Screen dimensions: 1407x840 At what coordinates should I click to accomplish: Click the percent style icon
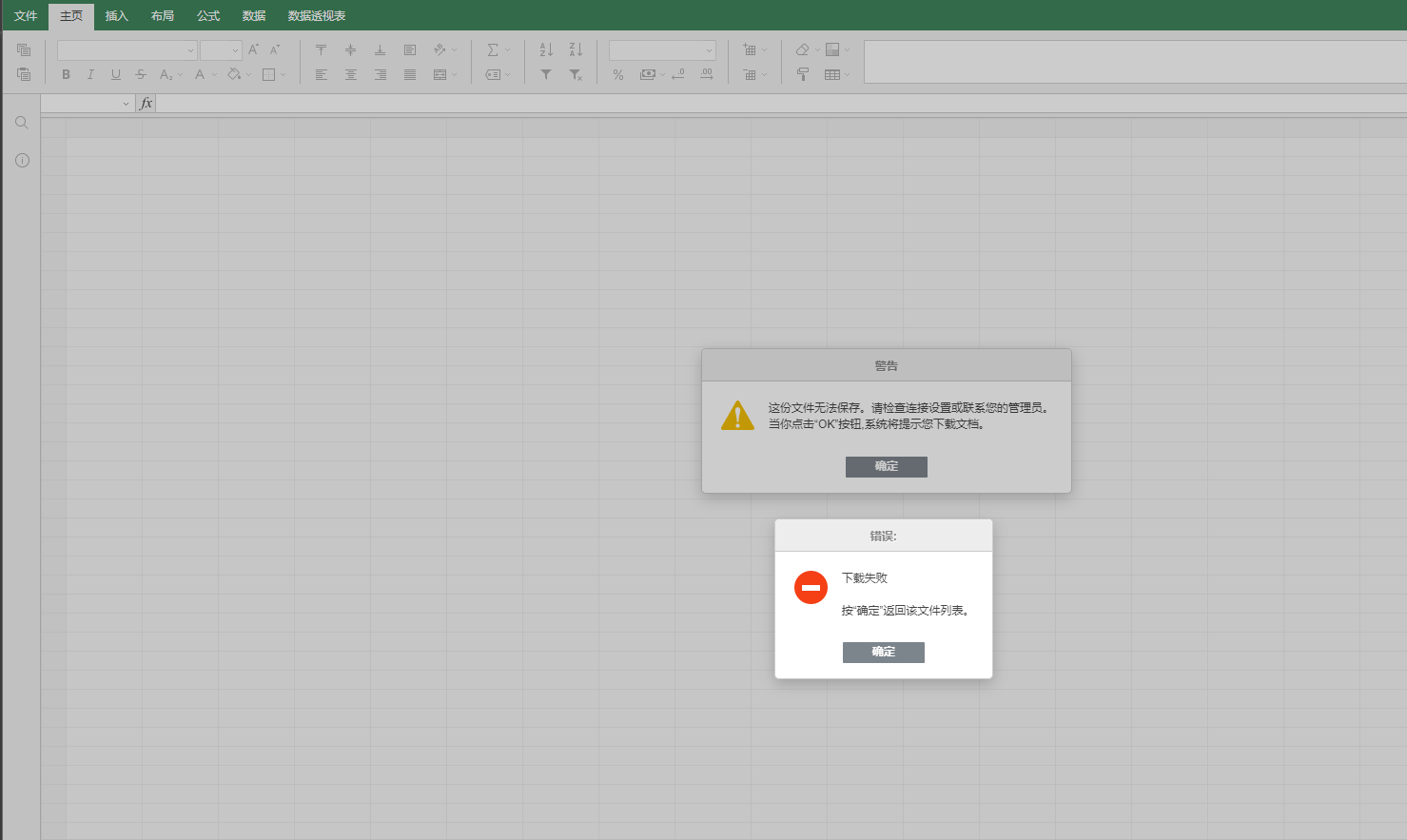click(x=618, y=74)
